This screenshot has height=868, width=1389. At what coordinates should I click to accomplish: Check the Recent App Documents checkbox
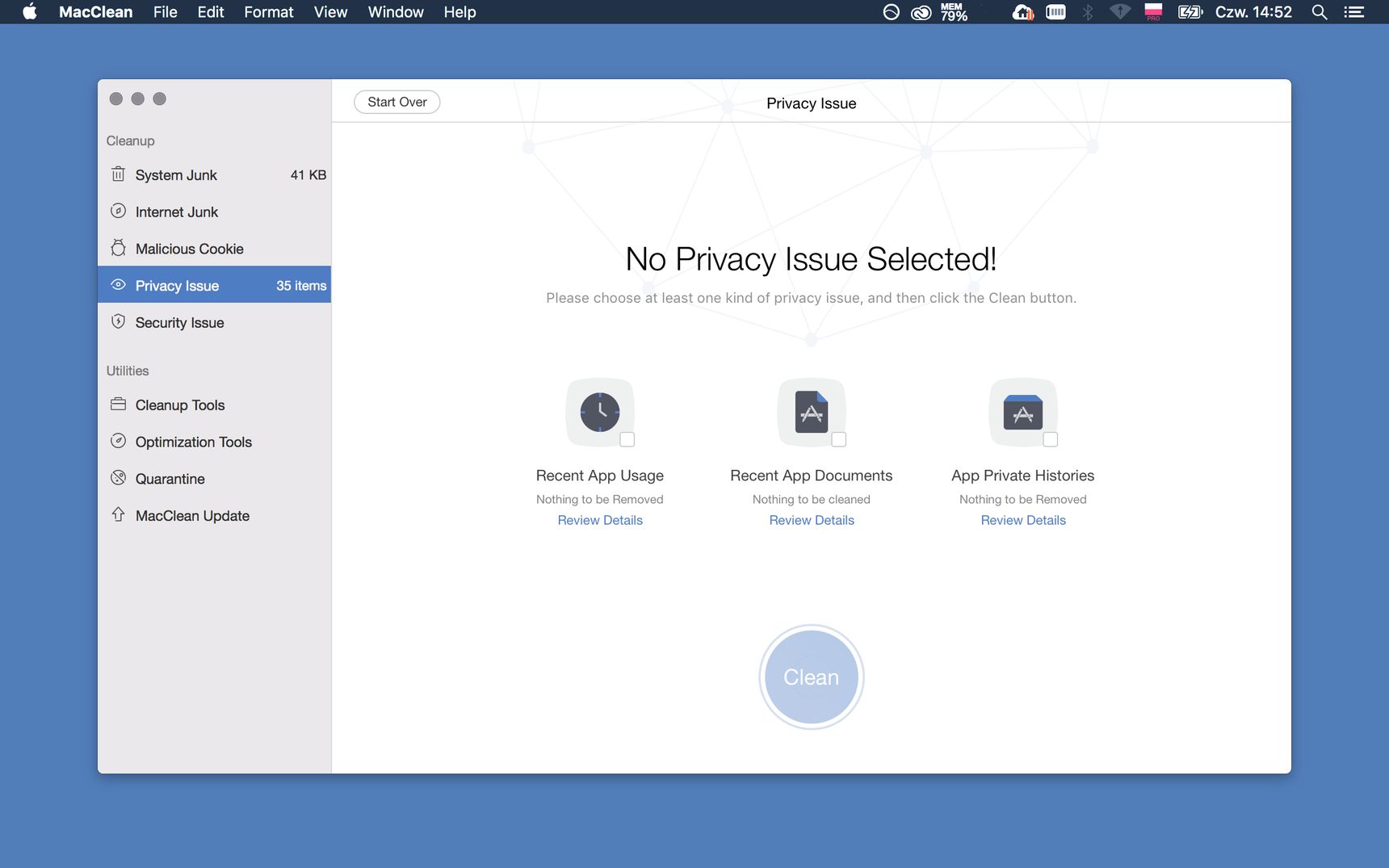839,439
